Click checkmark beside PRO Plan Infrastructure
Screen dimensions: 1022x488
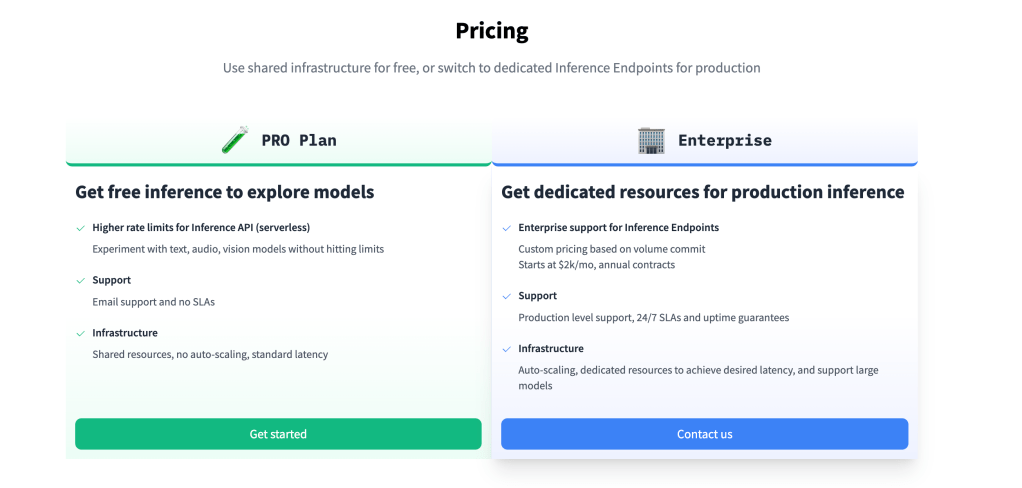(80, 333)
